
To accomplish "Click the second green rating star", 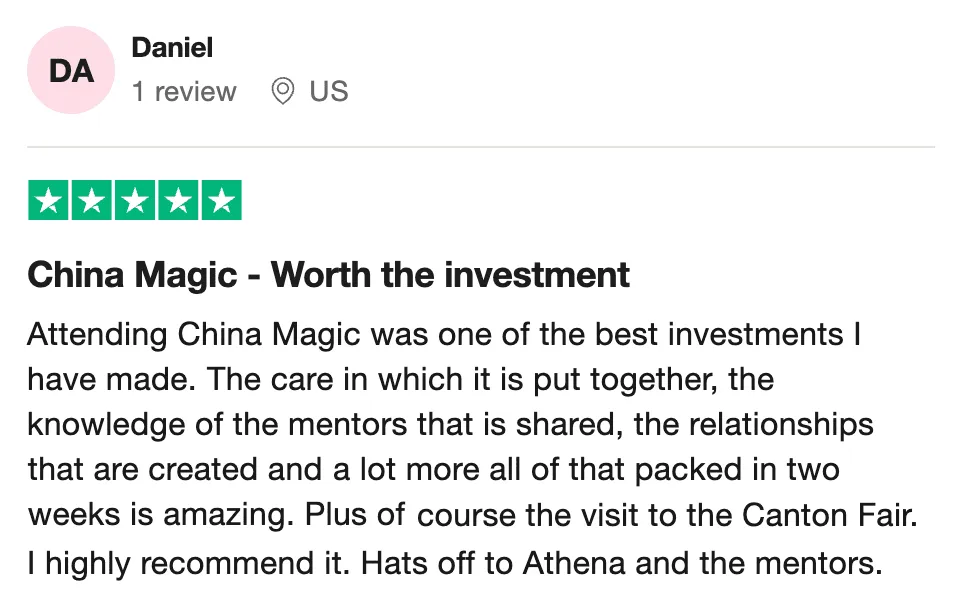I will coord(91,201).
